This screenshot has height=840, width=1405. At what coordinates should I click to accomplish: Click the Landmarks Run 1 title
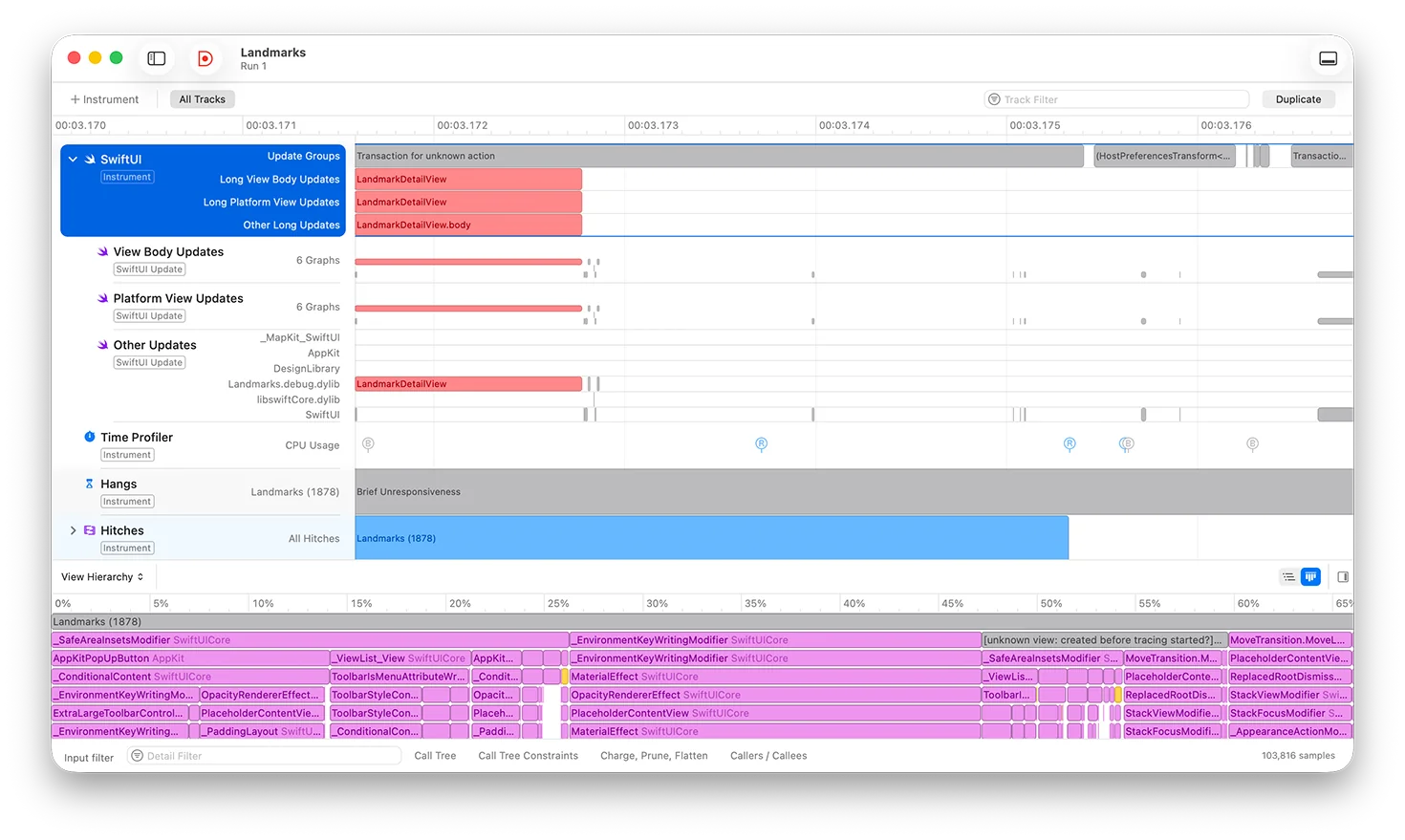(273, 58)
